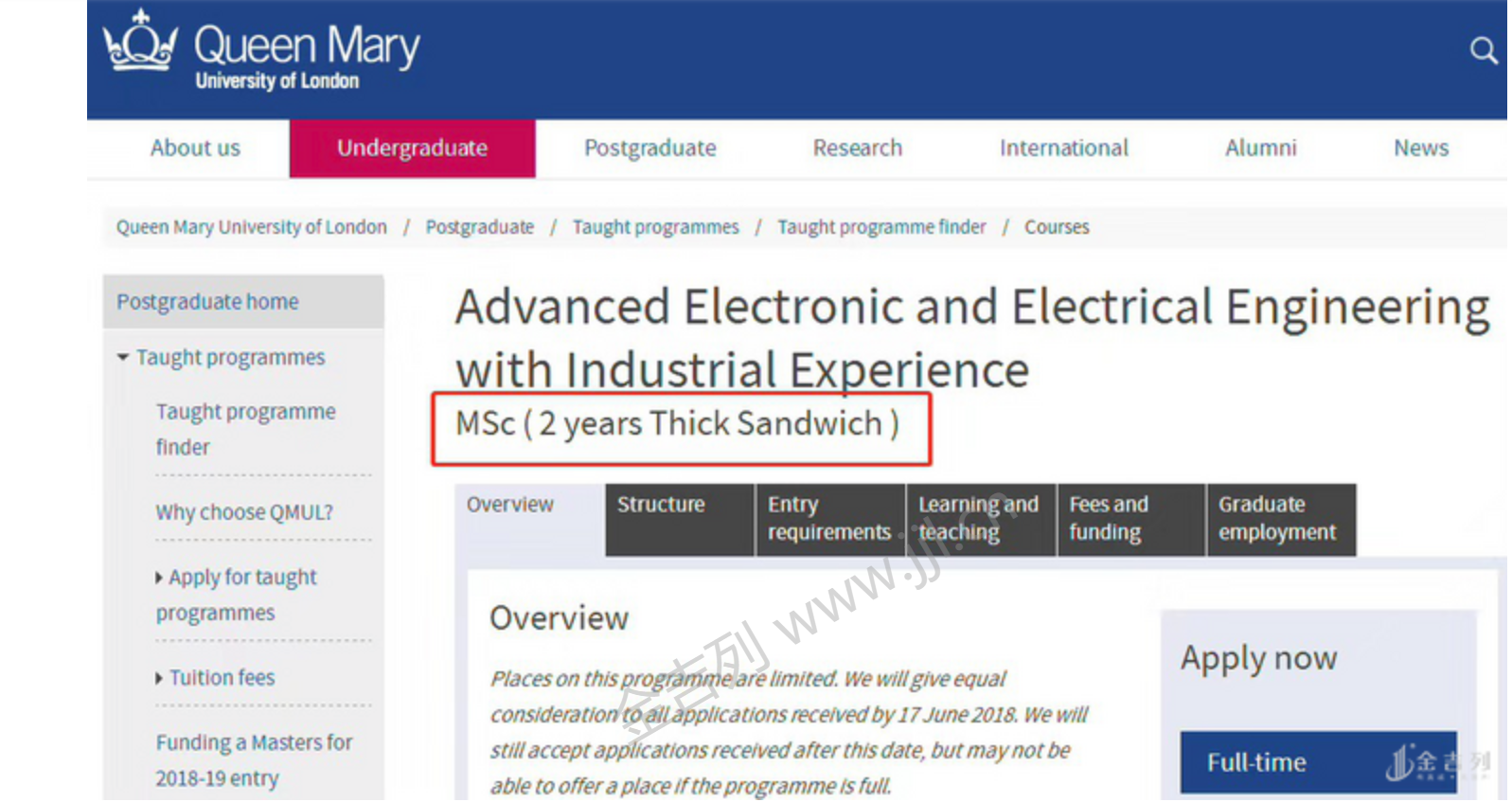This screenshot has height=802, width=1512.
Task: Open the Postgraduate navigation menu
Action: coord(649,149)
